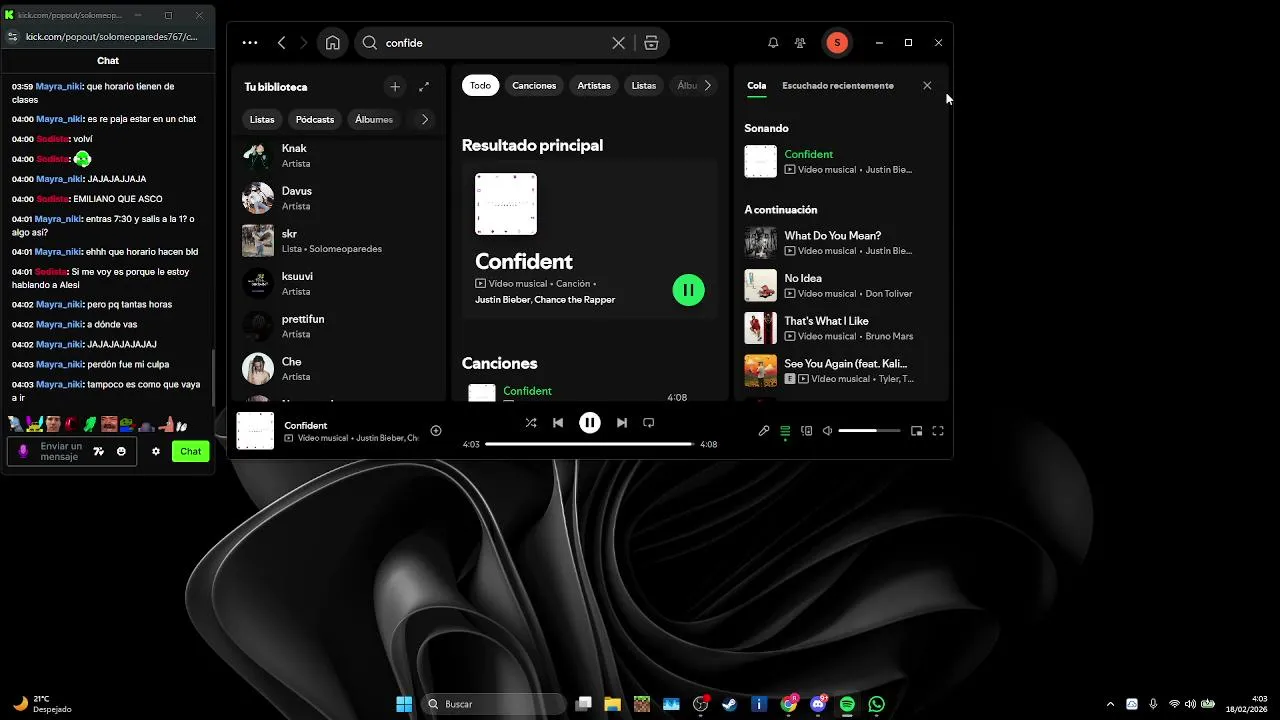Play 'See You Again' from the queue

point(838,371)
